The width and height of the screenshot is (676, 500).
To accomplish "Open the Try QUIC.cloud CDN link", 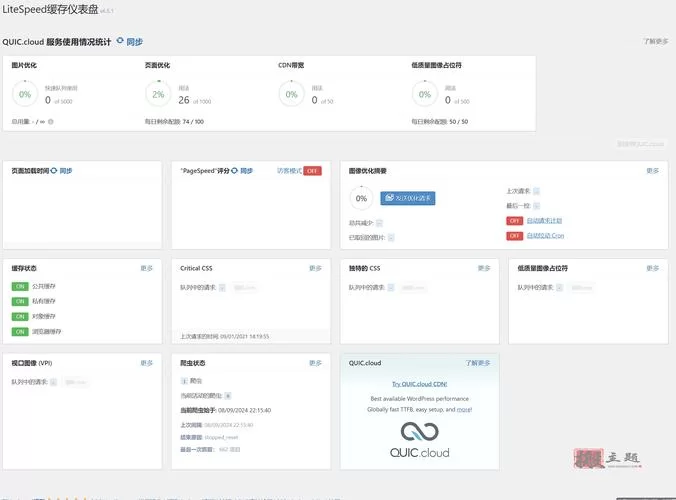I will 419,384.
